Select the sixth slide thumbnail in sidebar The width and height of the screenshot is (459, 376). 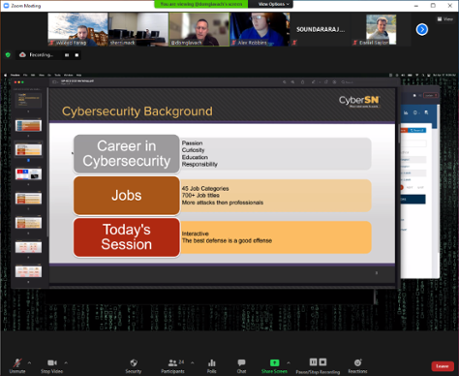[28, 223]
